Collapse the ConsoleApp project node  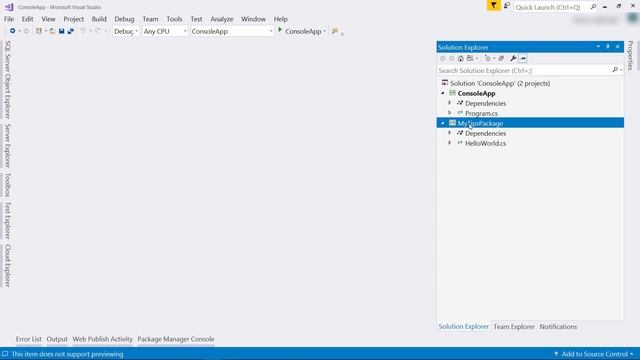pyautogui.click(x=442, y=93)
